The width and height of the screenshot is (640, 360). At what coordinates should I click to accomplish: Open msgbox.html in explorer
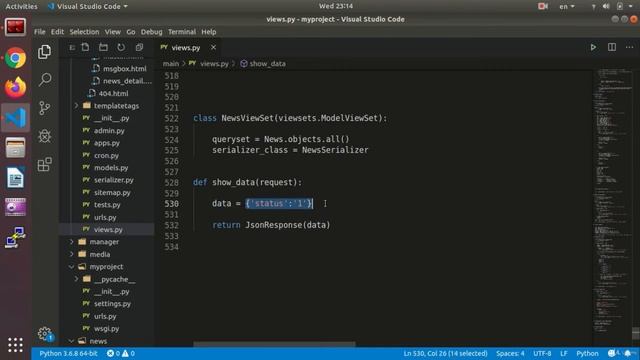[124, 69]
